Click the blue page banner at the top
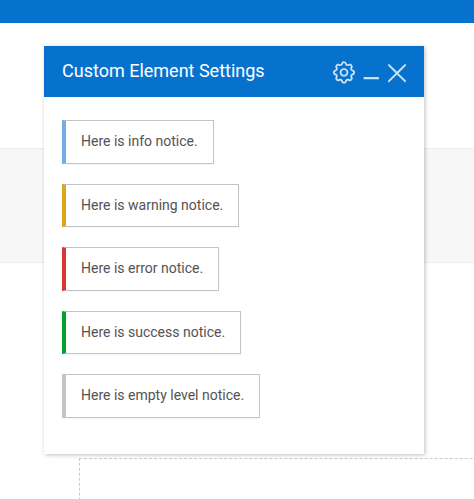 237,11
